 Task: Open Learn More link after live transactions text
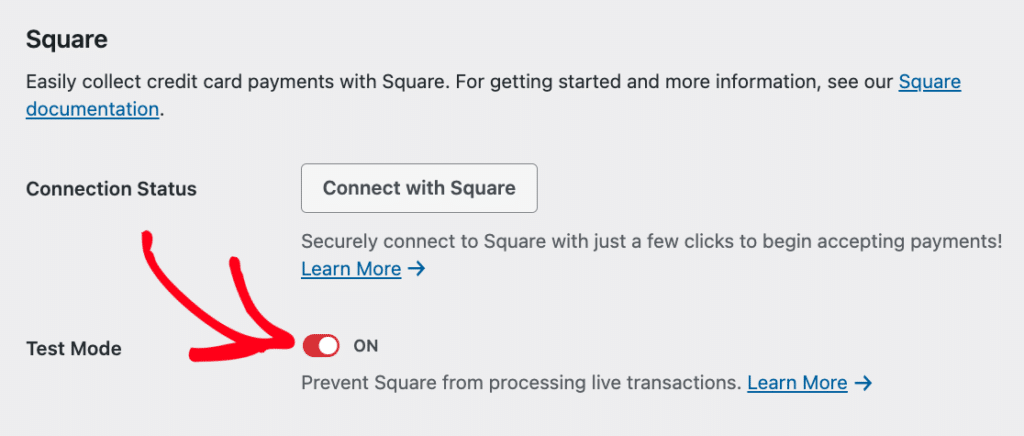coord(797,383)
